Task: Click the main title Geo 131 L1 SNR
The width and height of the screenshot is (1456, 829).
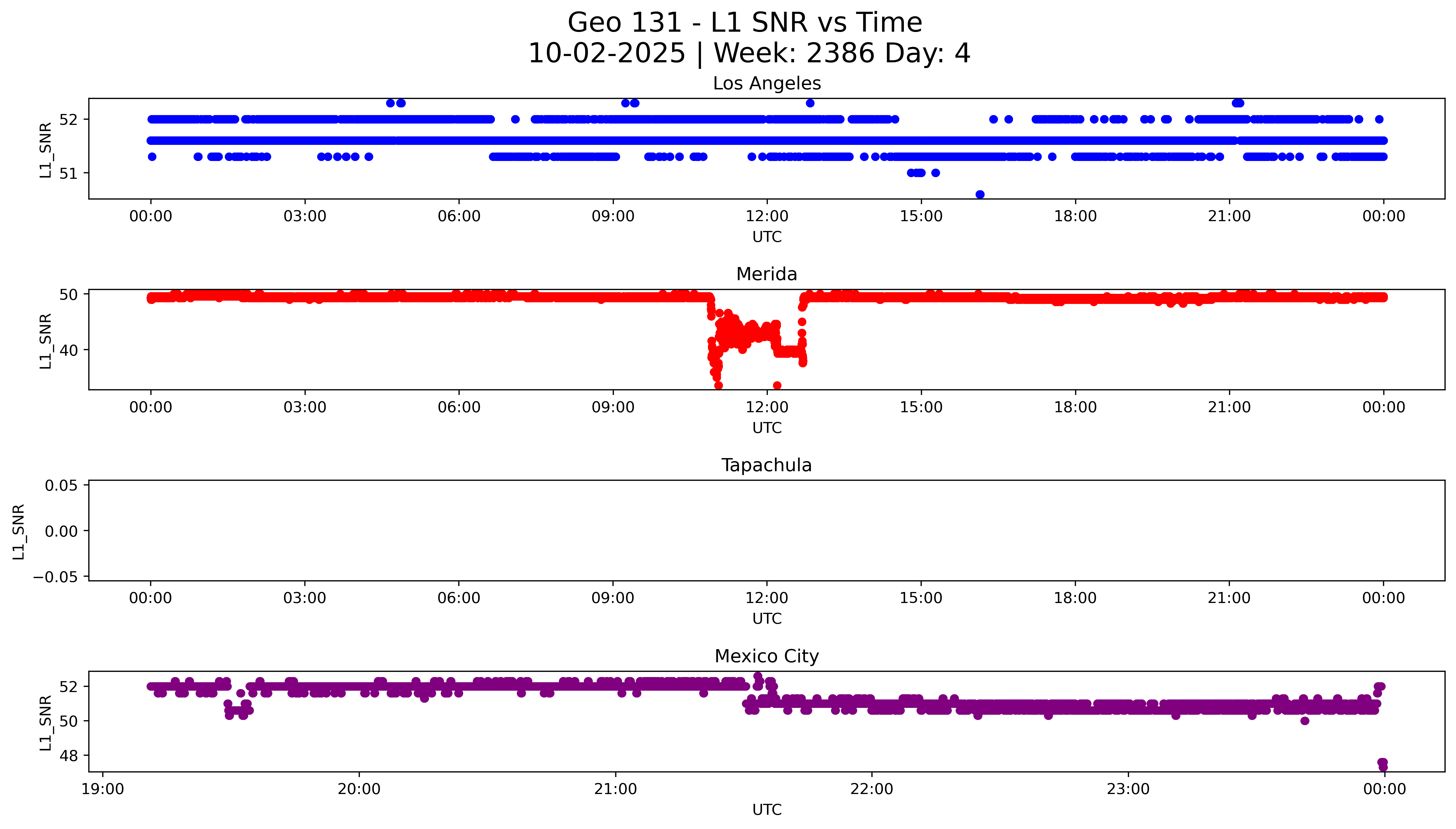Action: click(744, 23)
